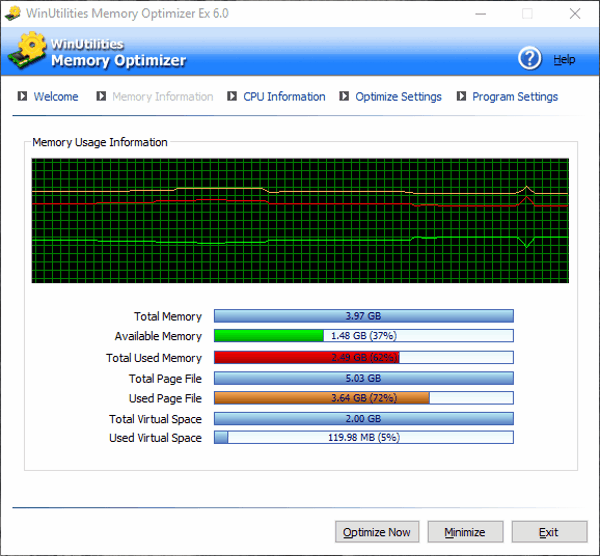The width and height of the screenshot is (600, 556).
Task: Click the Total Virtual Space label
Action: 155,419
